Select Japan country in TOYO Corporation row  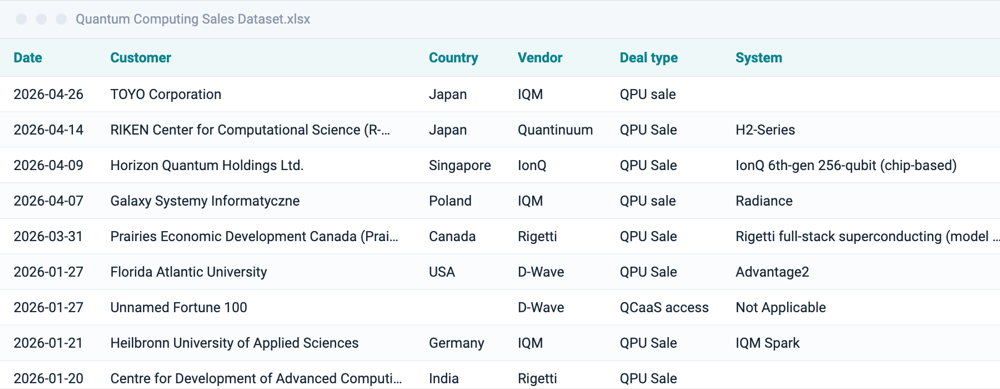pos(447,94)
